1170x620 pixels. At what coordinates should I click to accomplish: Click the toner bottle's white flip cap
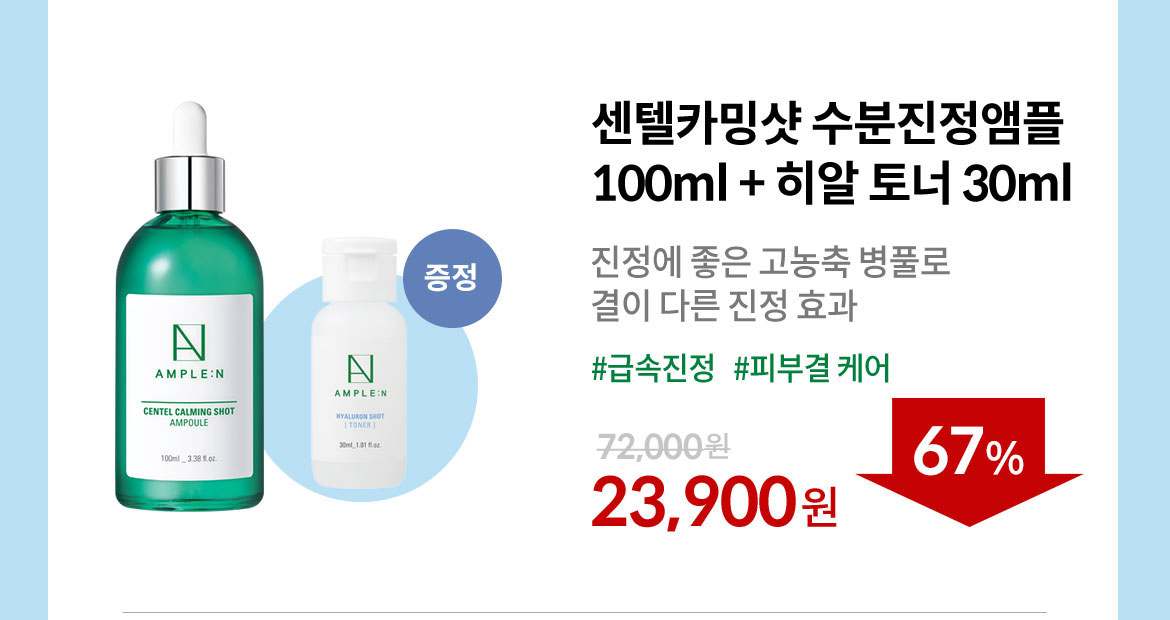(x=359, y=270)
